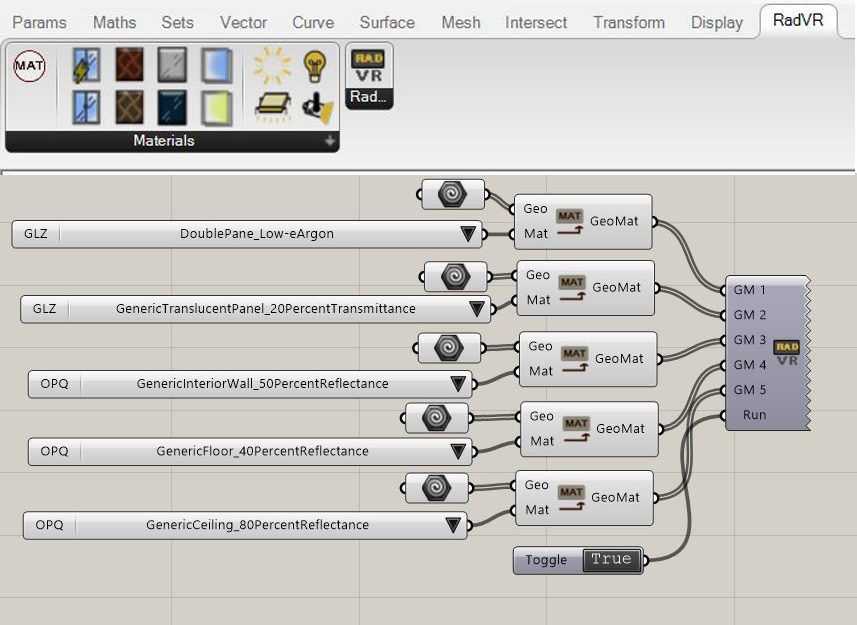Select the window with lightning bolt icon

click(x=86, y=68)
